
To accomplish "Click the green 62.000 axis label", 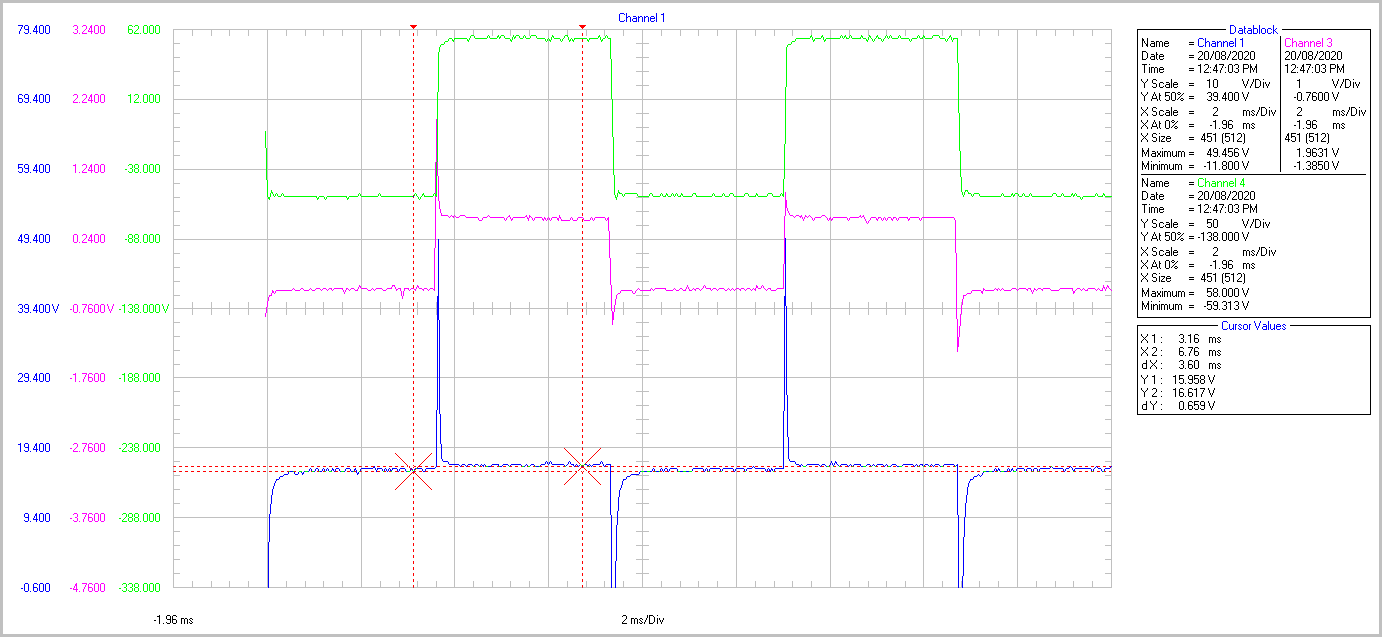I will [x=143, y=30].
